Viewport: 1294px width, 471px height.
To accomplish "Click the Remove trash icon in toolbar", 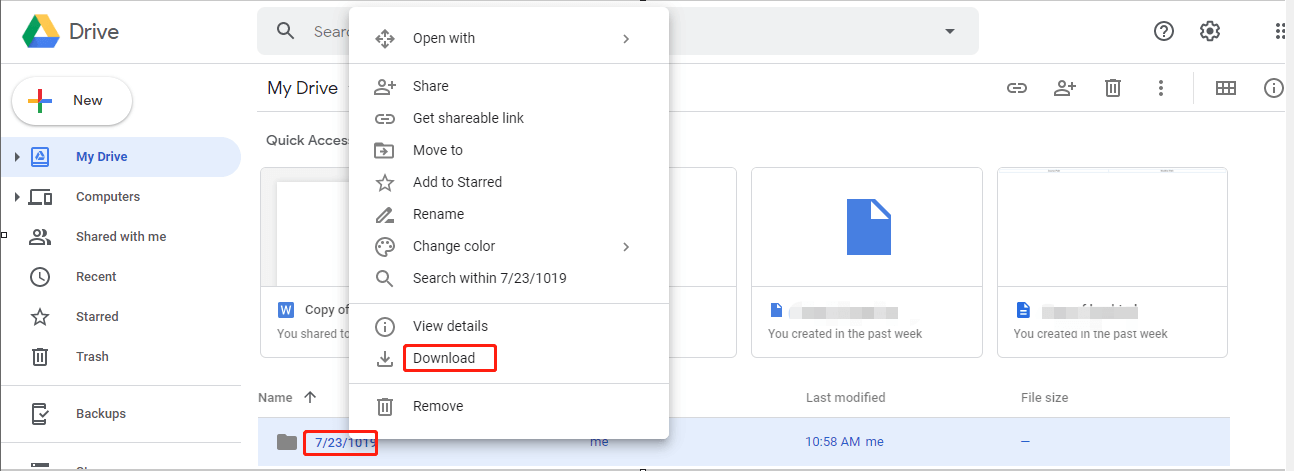I will pos(1113,88).
